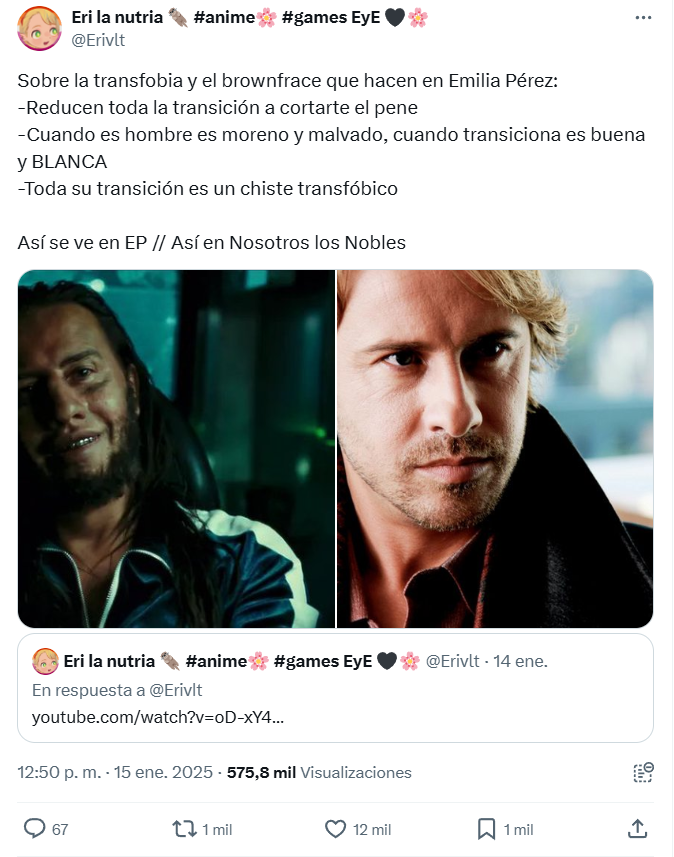This screenshot has height=857, width=674.
Task: Click the repost arrows icon
Action: pos(184,829)
